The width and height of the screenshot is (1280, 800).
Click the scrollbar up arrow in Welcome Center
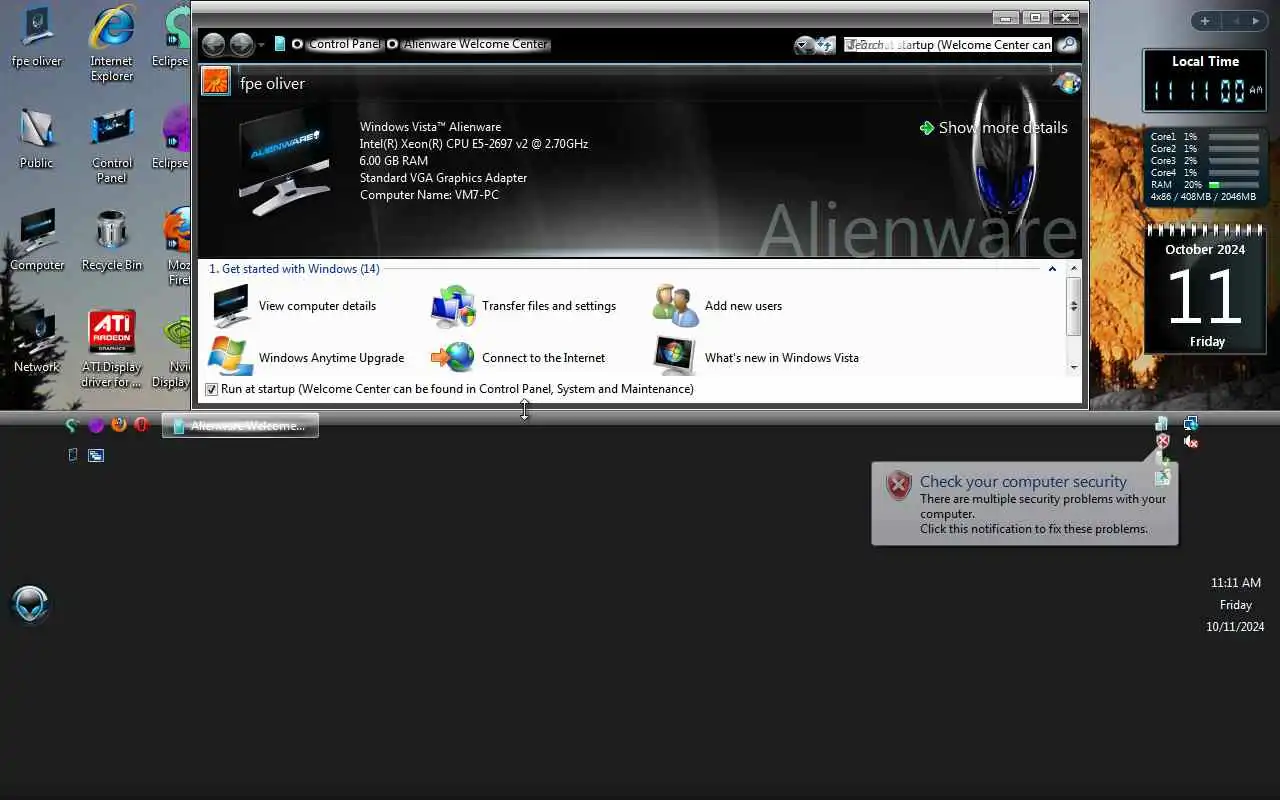[1074, 269]
